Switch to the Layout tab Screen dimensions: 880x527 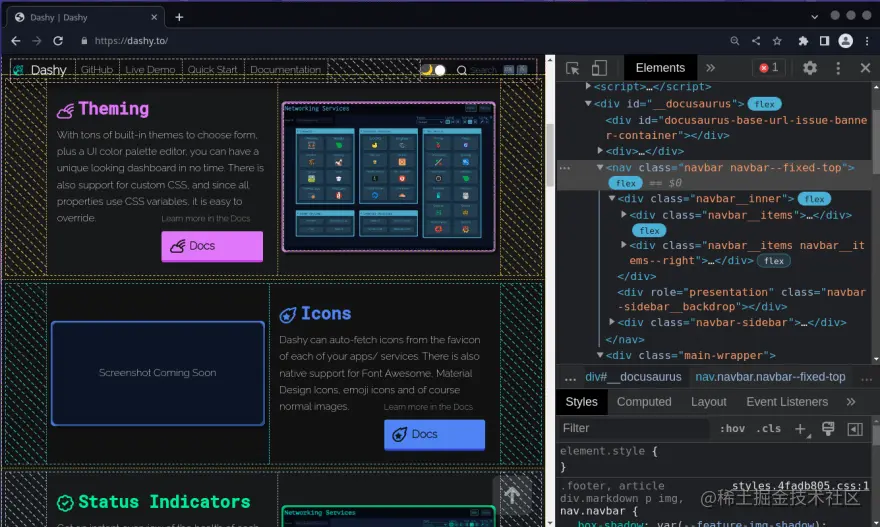(708, 402)
